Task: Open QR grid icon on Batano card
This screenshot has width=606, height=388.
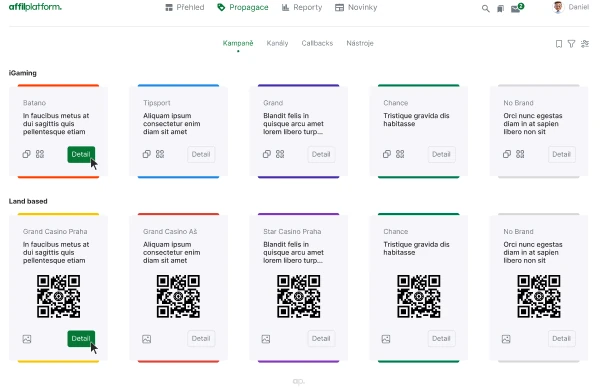Action: pos(40,154)
